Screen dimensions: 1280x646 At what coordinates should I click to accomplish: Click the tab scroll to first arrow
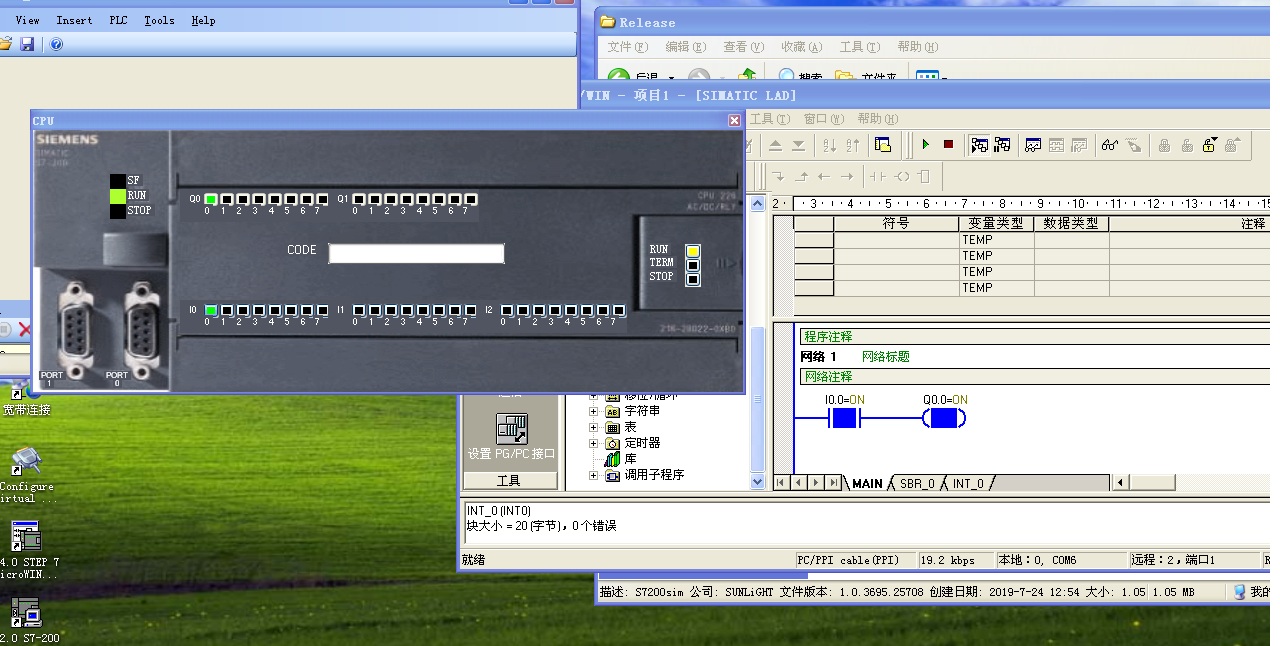point(781,483)
